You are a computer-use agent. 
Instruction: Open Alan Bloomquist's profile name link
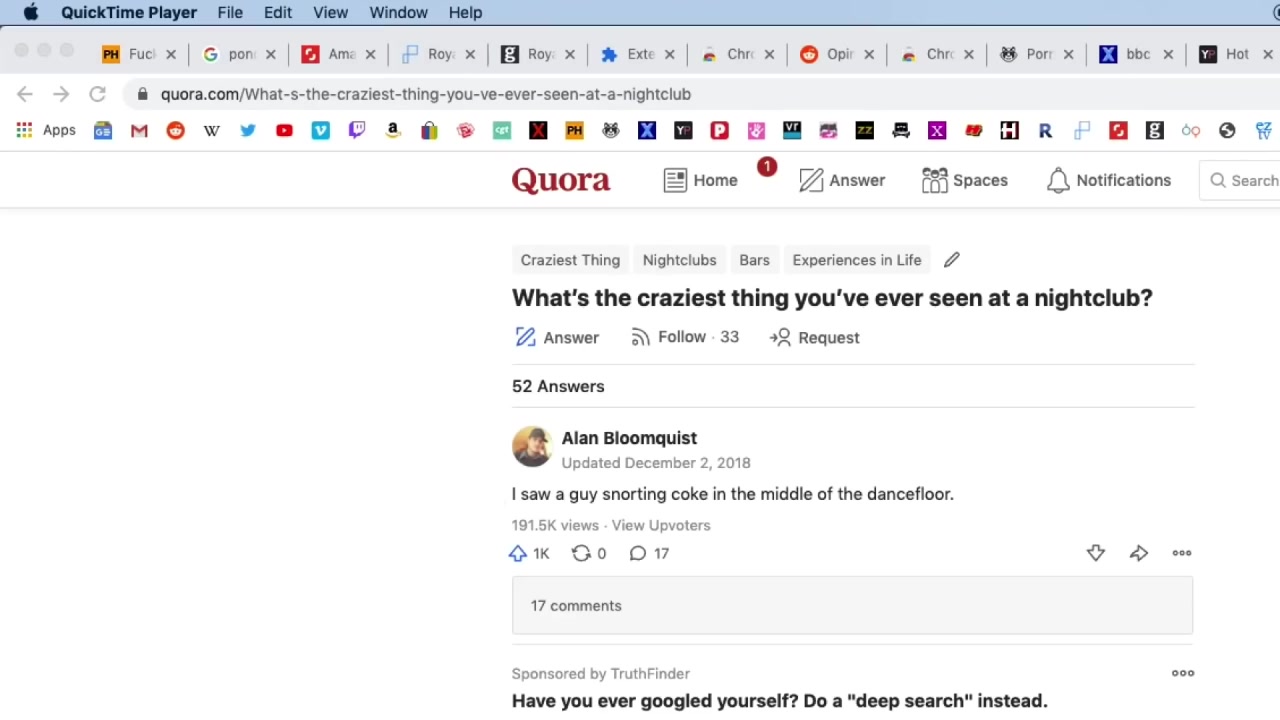629,438
